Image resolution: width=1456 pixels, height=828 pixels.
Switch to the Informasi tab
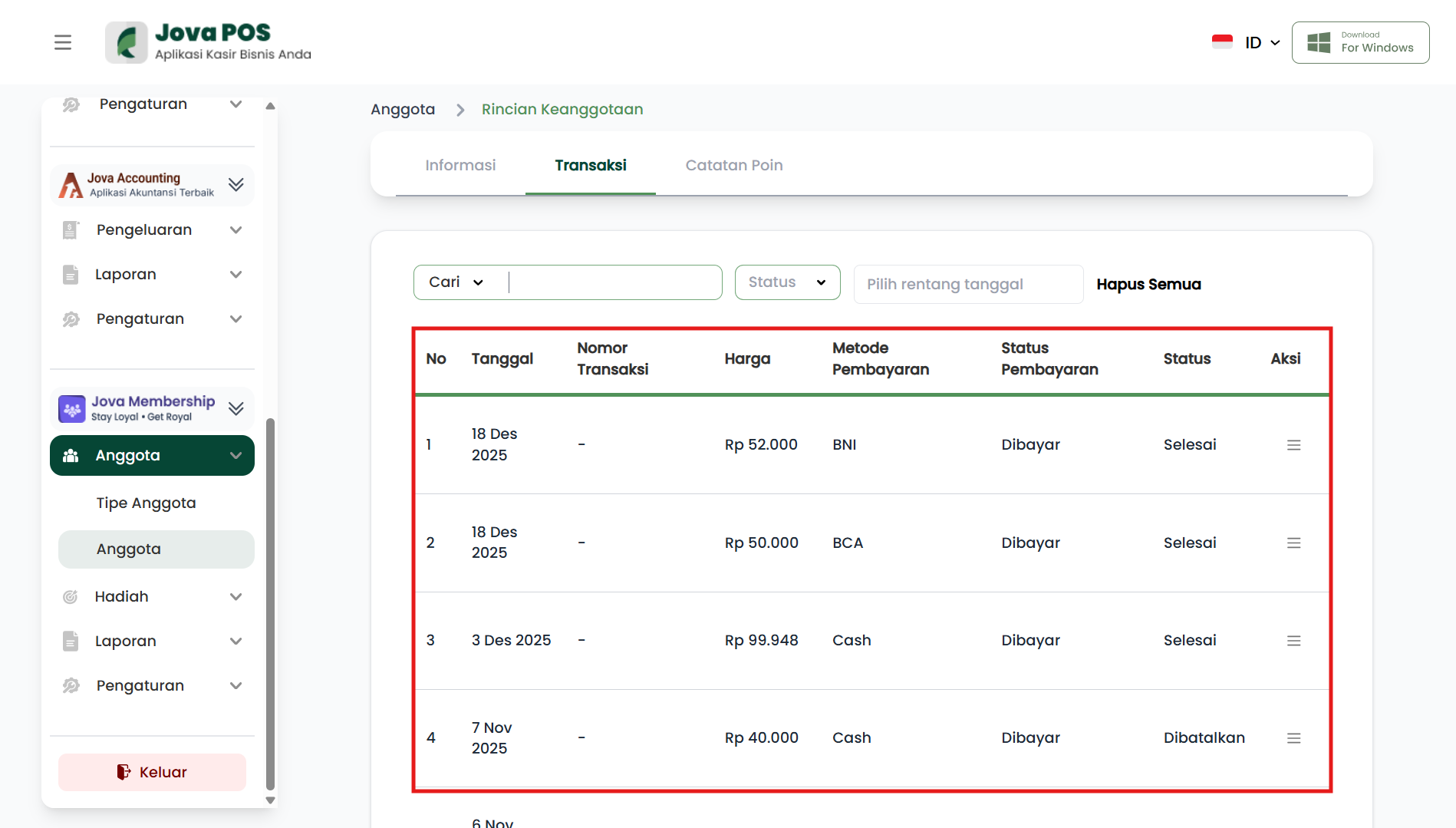pos(460,166)
